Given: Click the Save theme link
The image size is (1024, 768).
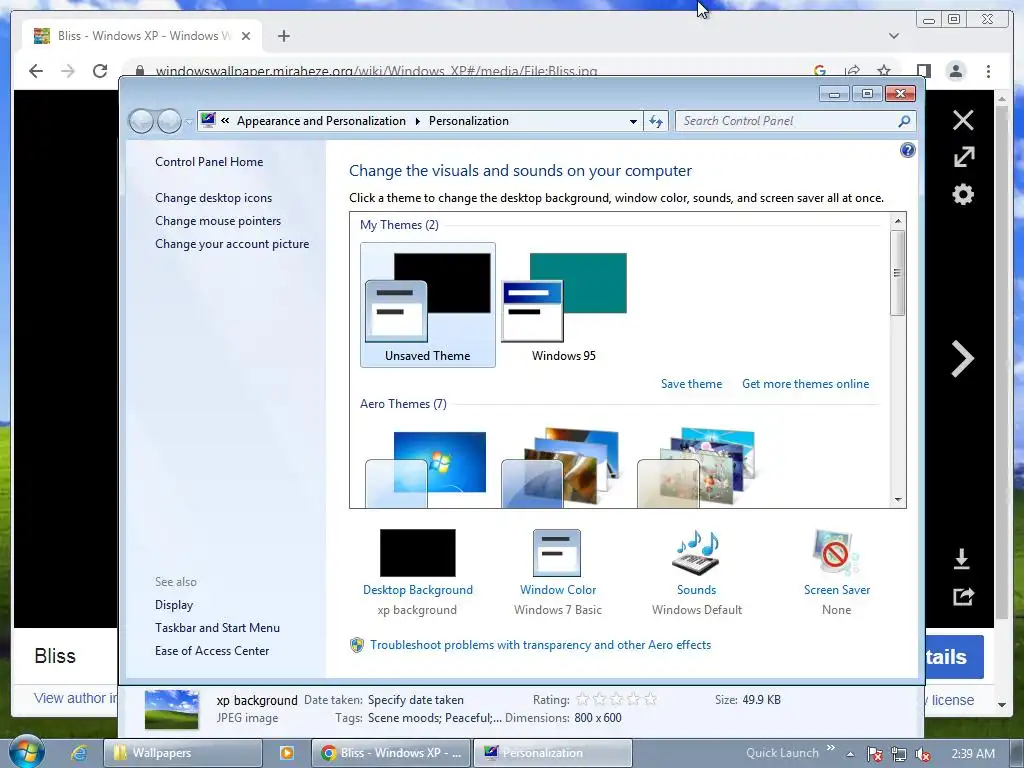Looking at the screenshot, I should click(691, 384).
